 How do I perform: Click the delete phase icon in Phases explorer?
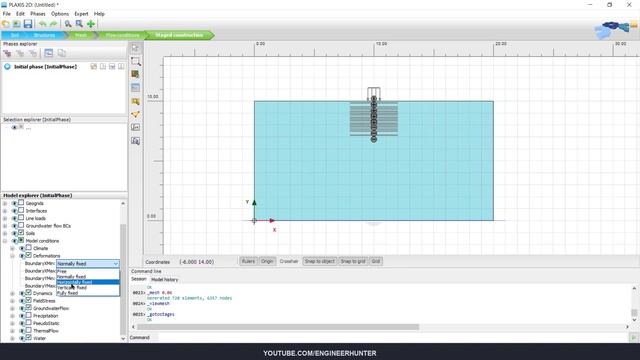[33, 53]
